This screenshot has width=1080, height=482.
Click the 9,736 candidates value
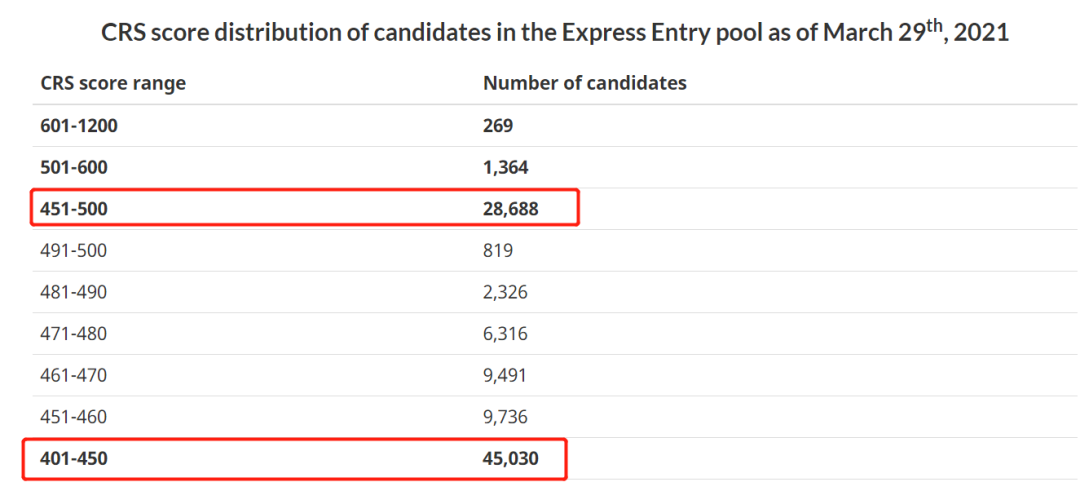coord(506,417)
